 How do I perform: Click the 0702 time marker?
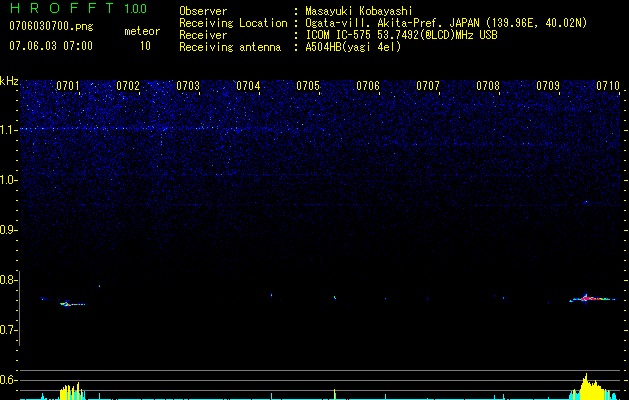pyautogui.click(x=128, y=86)
